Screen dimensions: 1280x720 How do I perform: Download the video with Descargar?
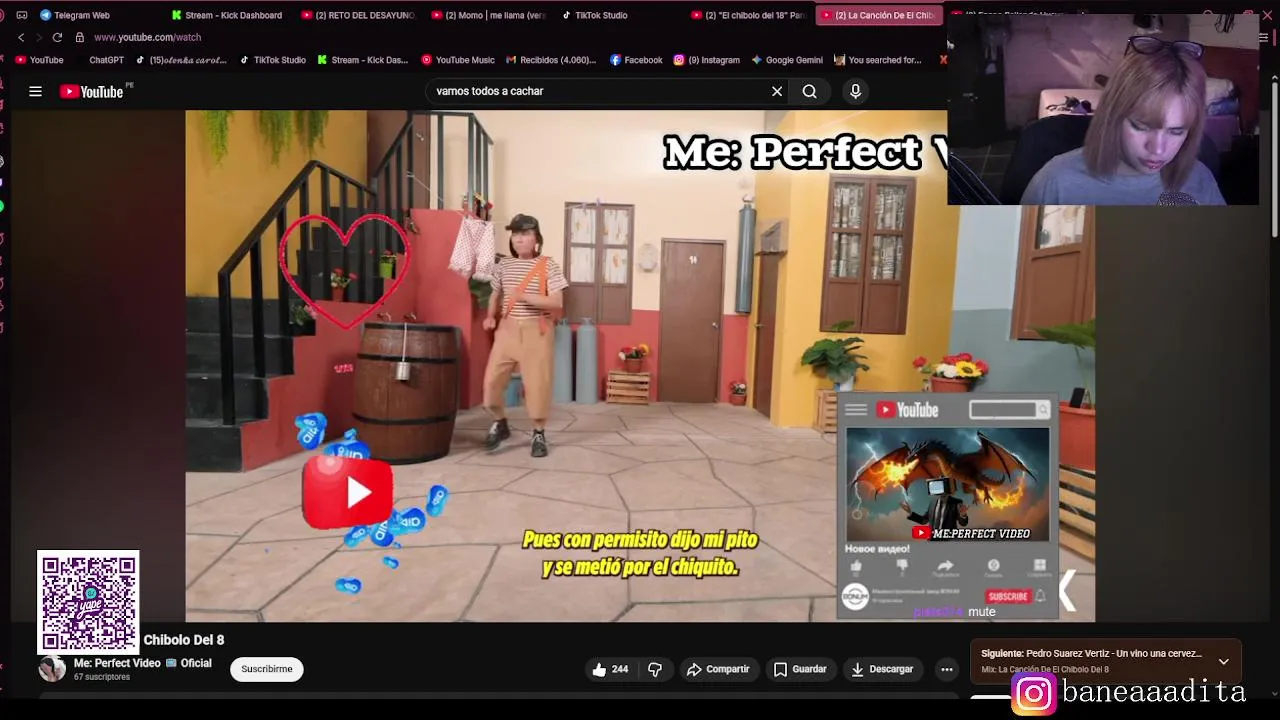point(882,669)
